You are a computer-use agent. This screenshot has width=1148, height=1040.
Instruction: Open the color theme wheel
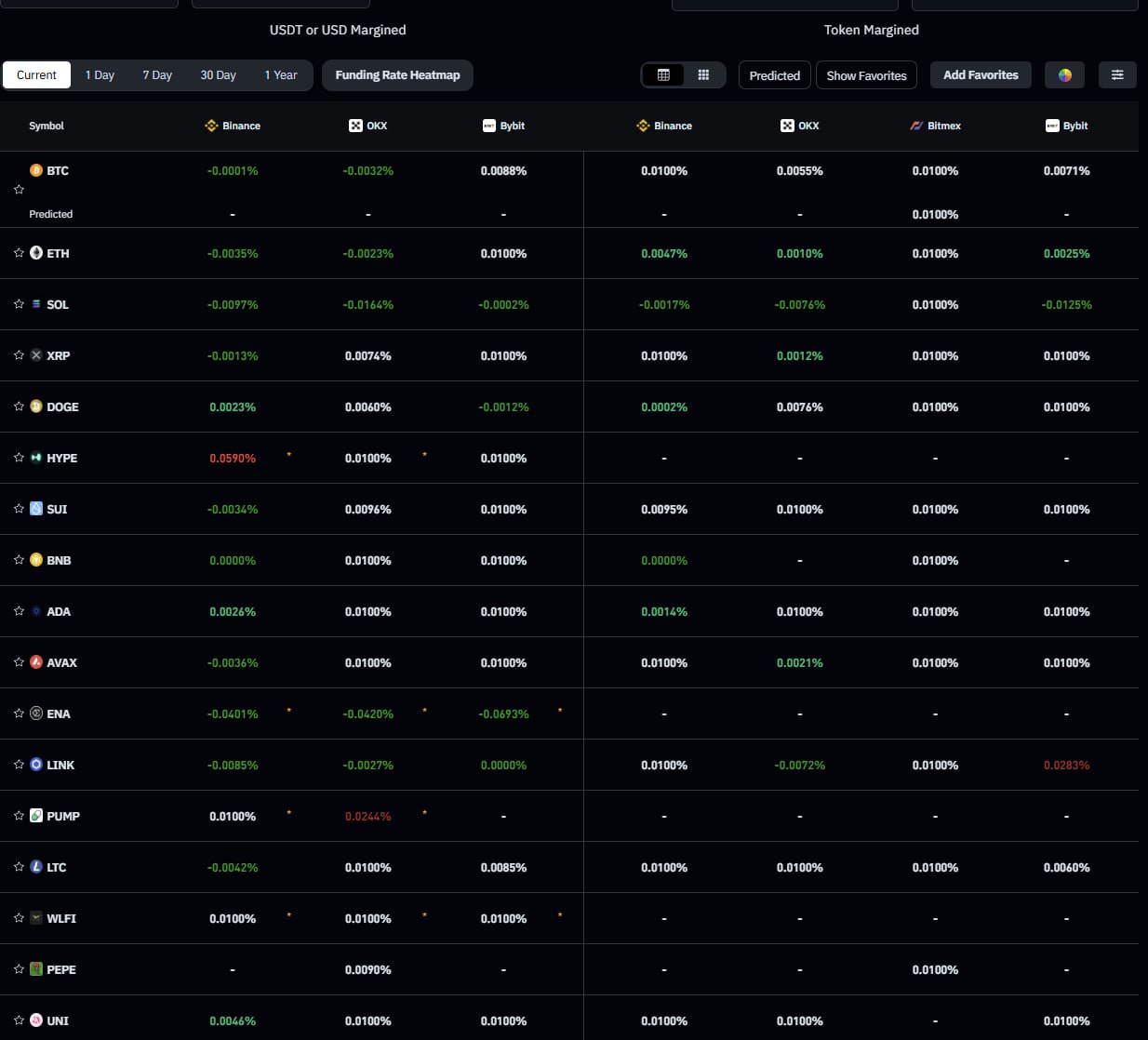coord(1064,75)
